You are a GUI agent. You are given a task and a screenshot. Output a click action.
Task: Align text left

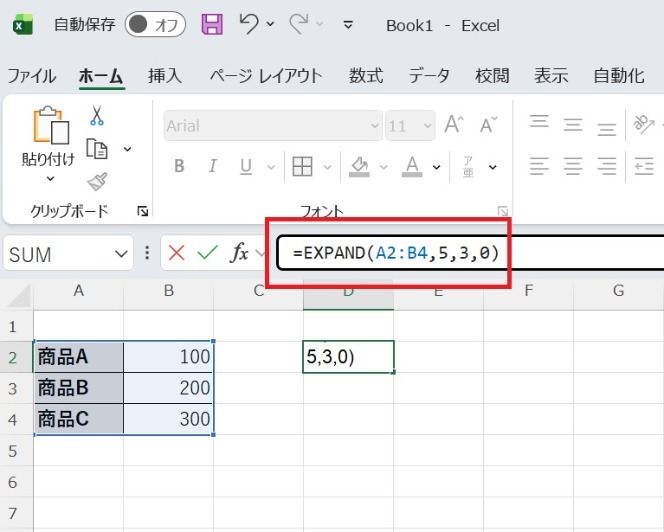click(x=539, y=166)
